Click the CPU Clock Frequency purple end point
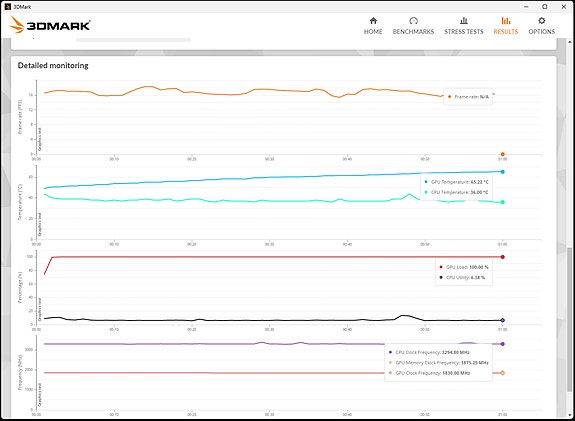The height and width of the screenshot is (421, 575). click(502, 344)
